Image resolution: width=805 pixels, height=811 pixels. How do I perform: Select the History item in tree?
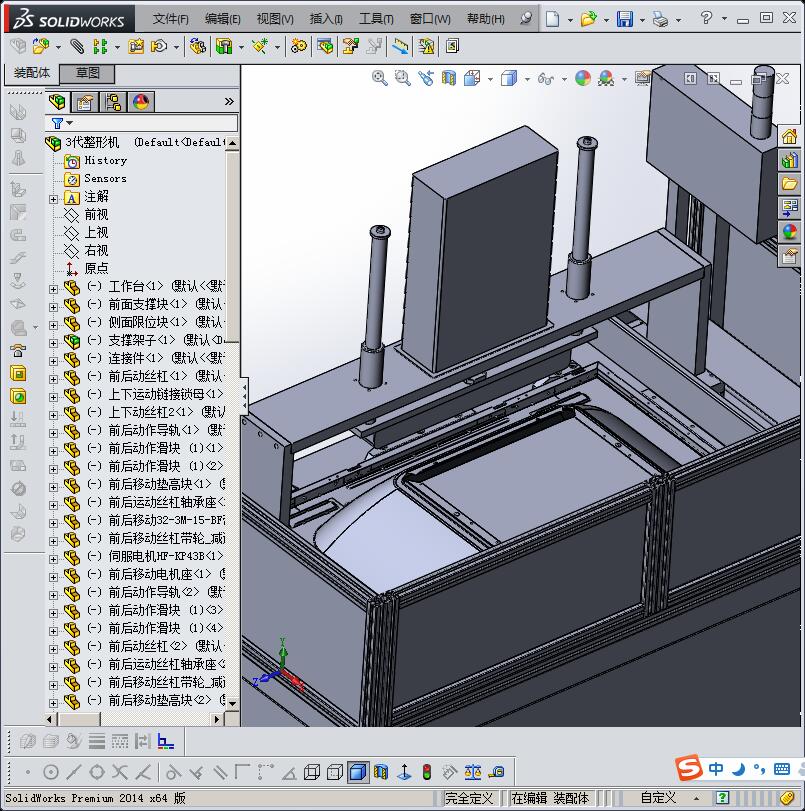[x=105, y=160]
